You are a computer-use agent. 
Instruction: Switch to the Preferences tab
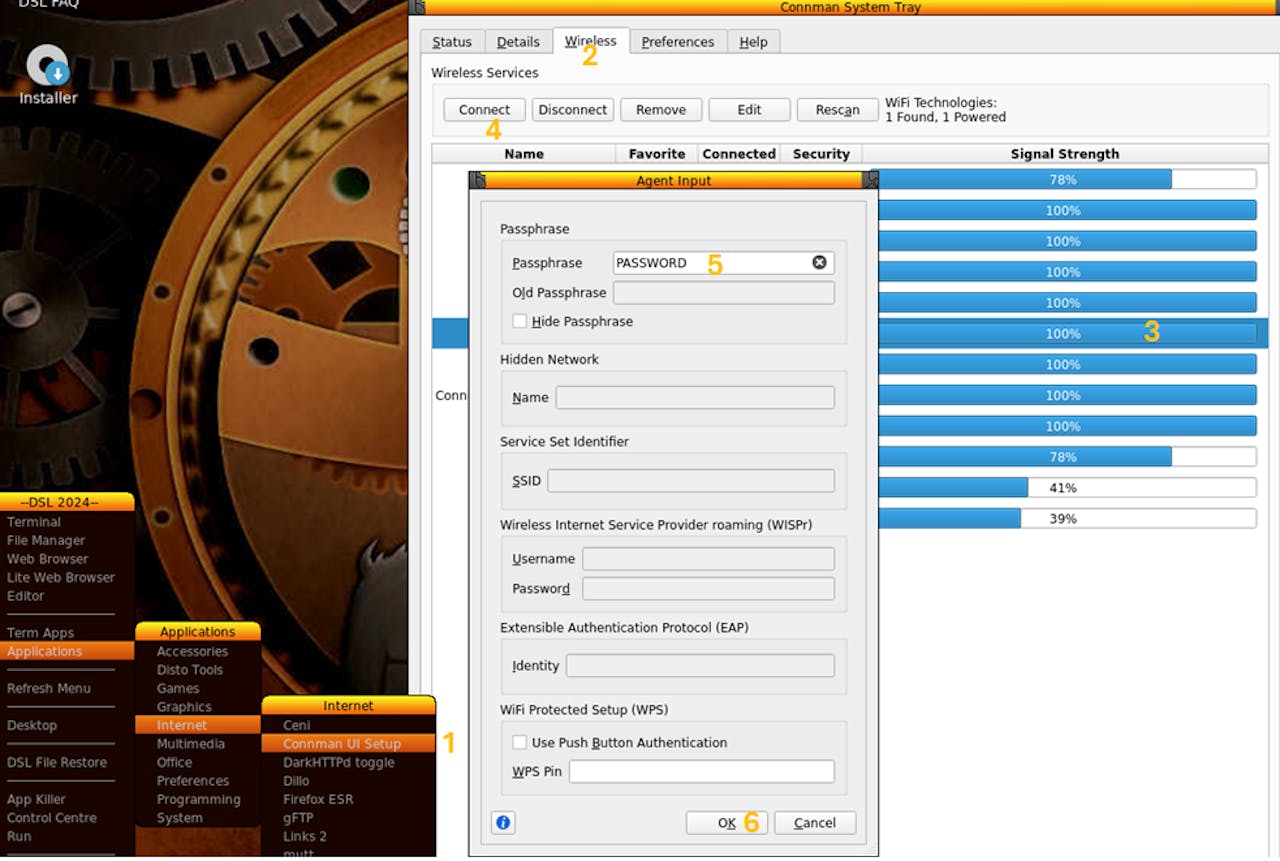[x=677, y=42]
